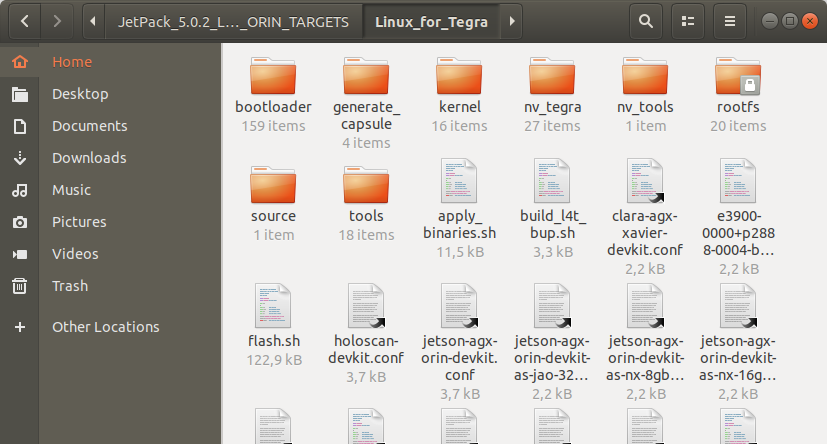827x444 pixels.
Task: Click the rootfs folder name label
Action: tap(738, 107)
